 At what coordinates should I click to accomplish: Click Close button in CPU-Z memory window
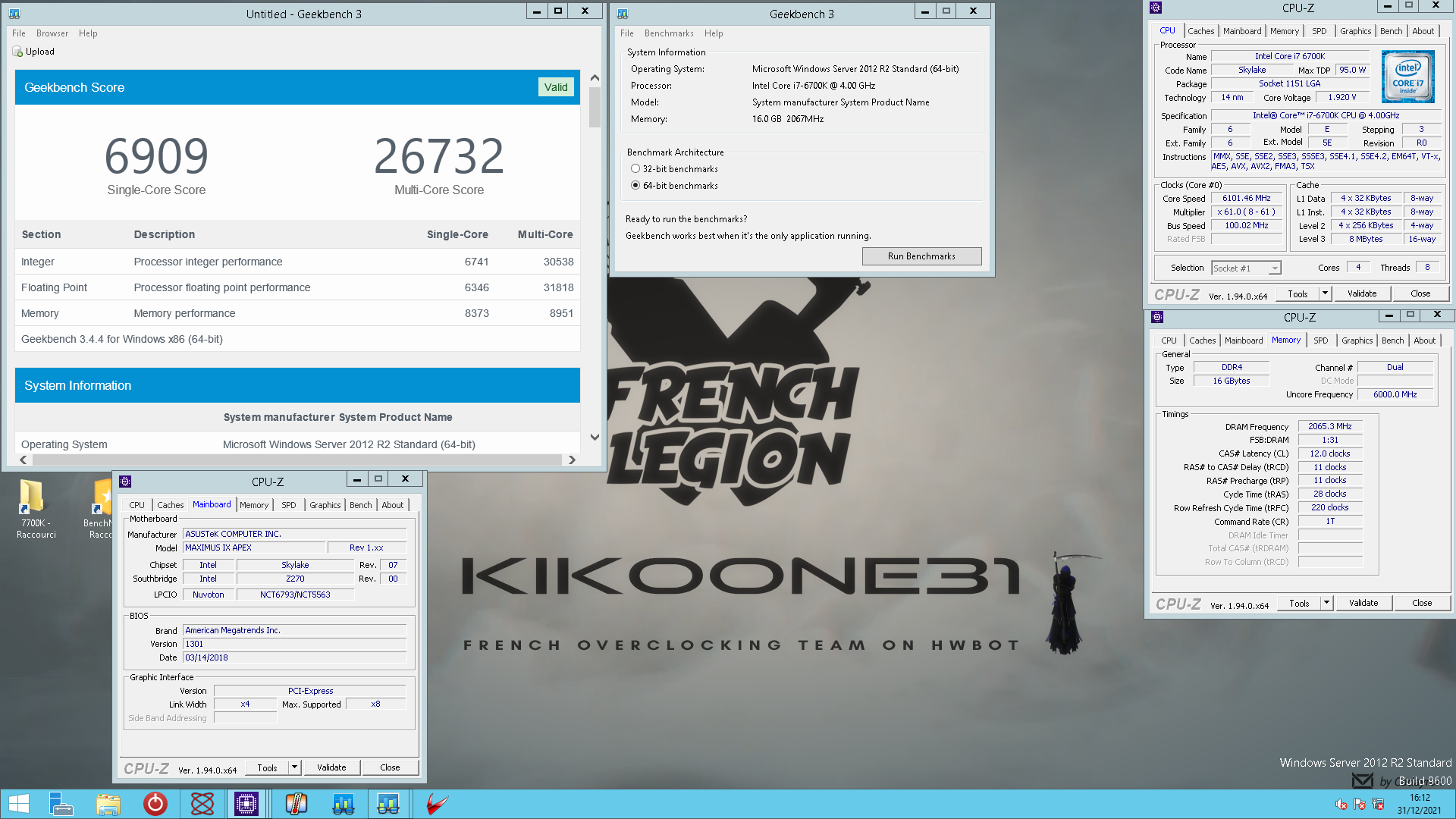(x=1422, y=603)
